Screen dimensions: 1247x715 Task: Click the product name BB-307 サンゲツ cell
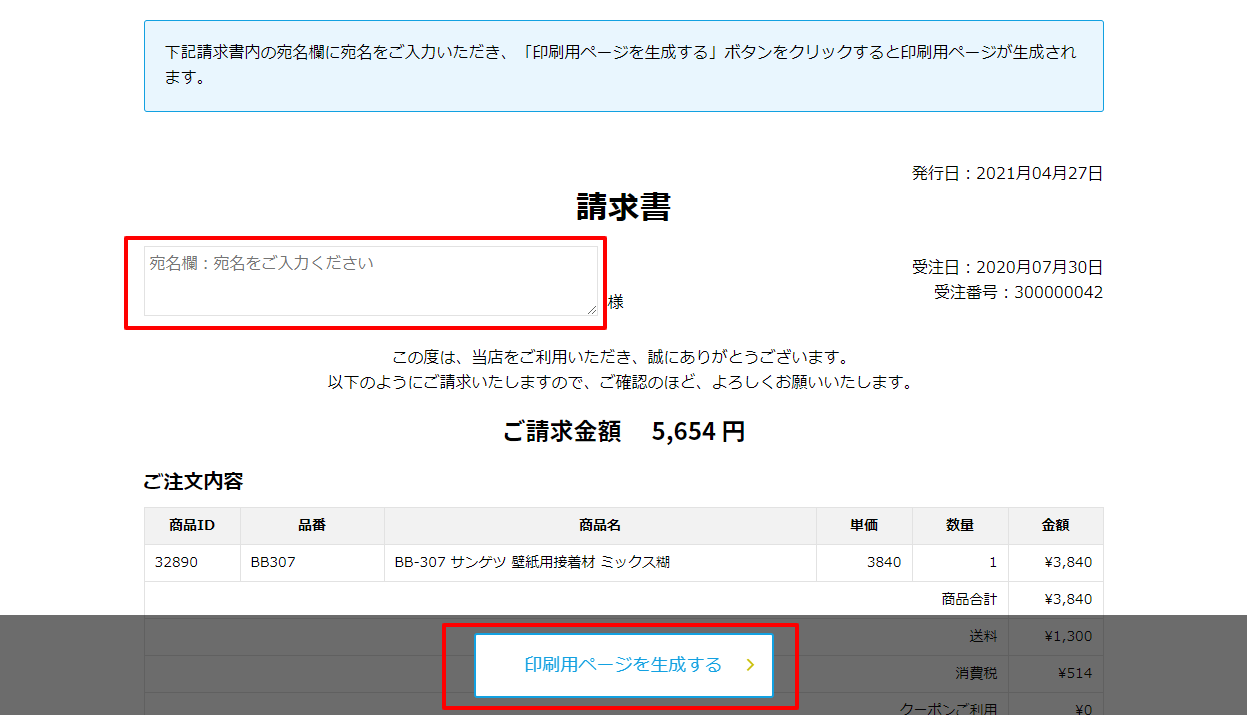point(532,562)
